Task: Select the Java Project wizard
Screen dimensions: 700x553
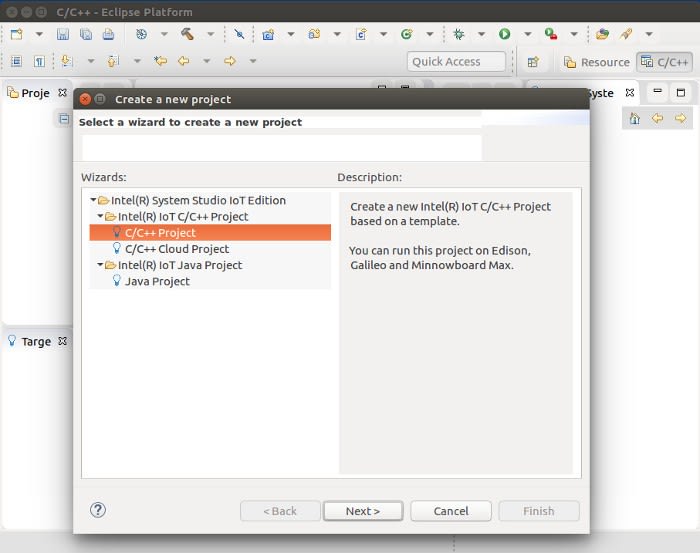Action: click(x=210, y=281)
